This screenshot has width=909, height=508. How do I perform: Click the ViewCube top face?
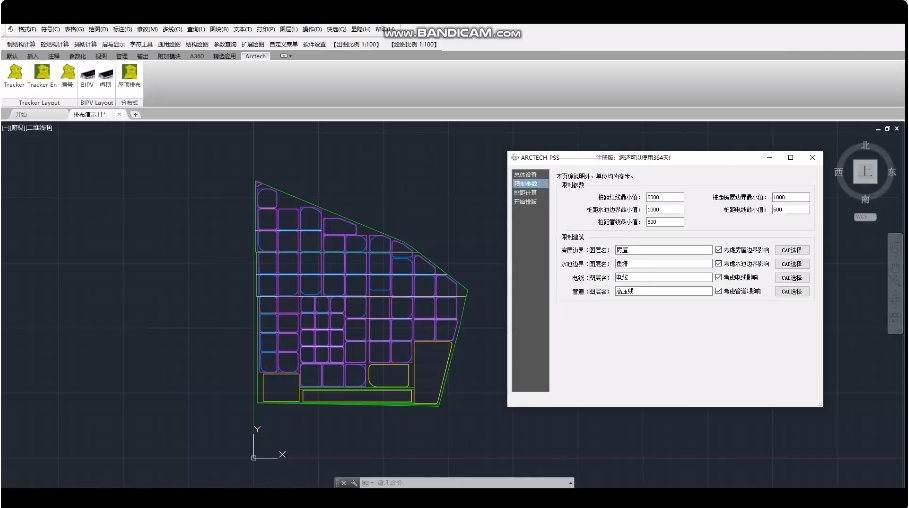coord(864,172)
